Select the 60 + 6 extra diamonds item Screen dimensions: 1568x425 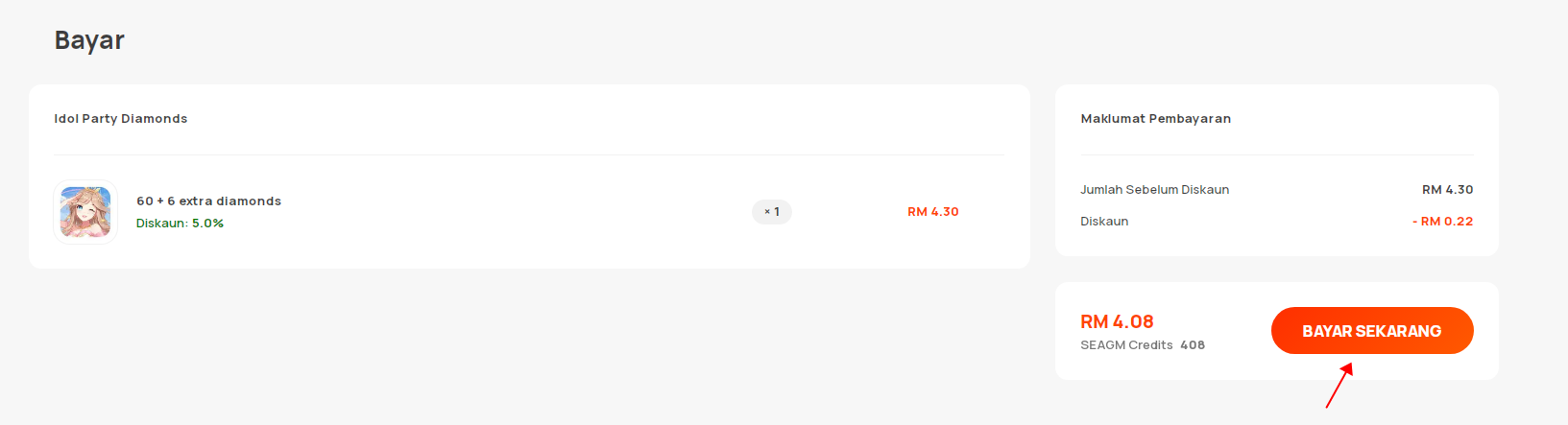coord(208,201)
